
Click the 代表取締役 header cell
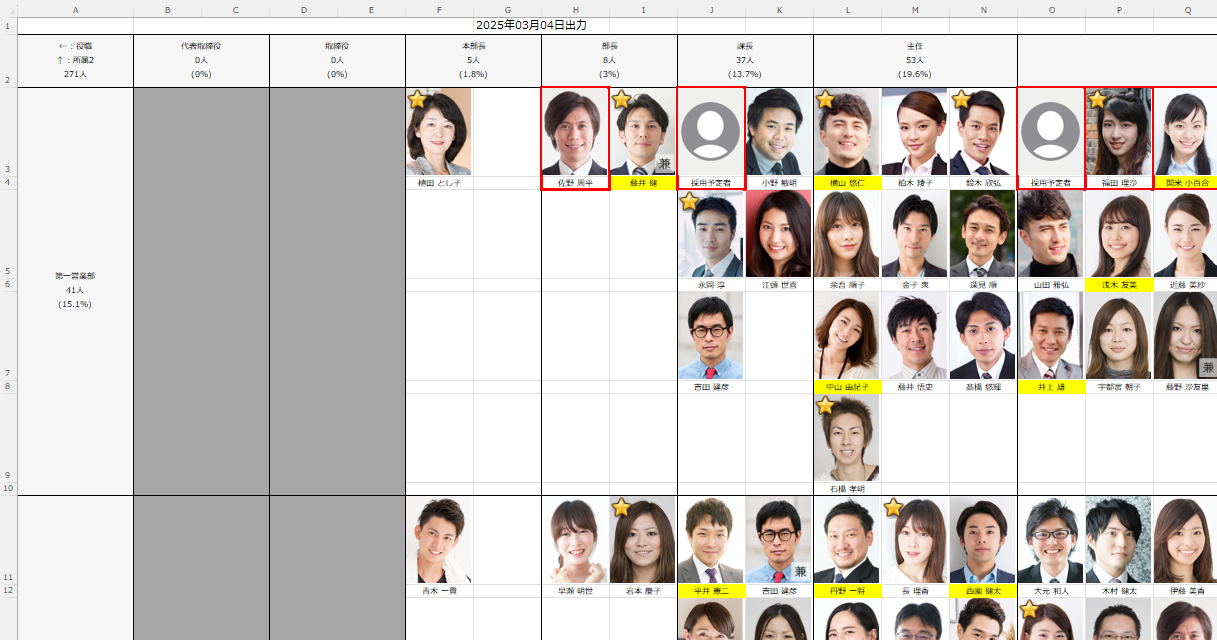click(201, 61)
